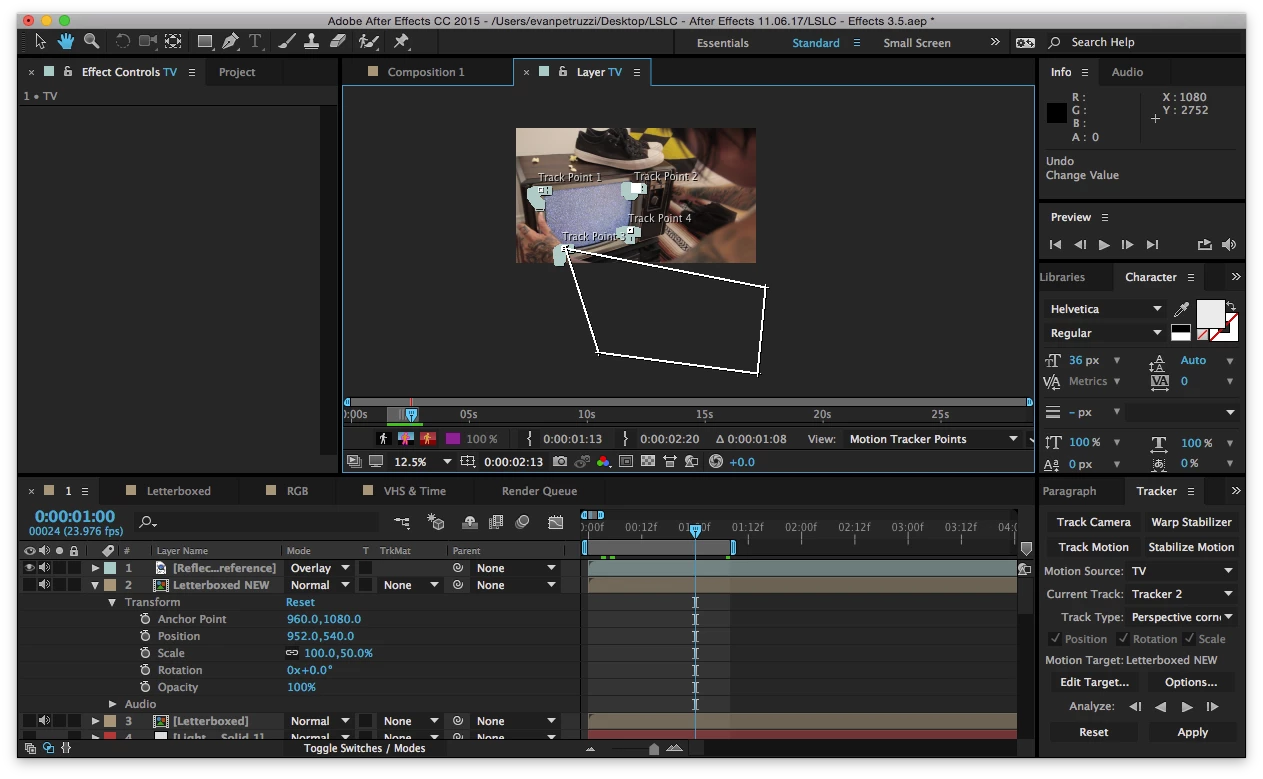Open the Graph Editor icon
Viewport: 1263px width, 779px height.
pyautogui.click(x=556, y=522)
